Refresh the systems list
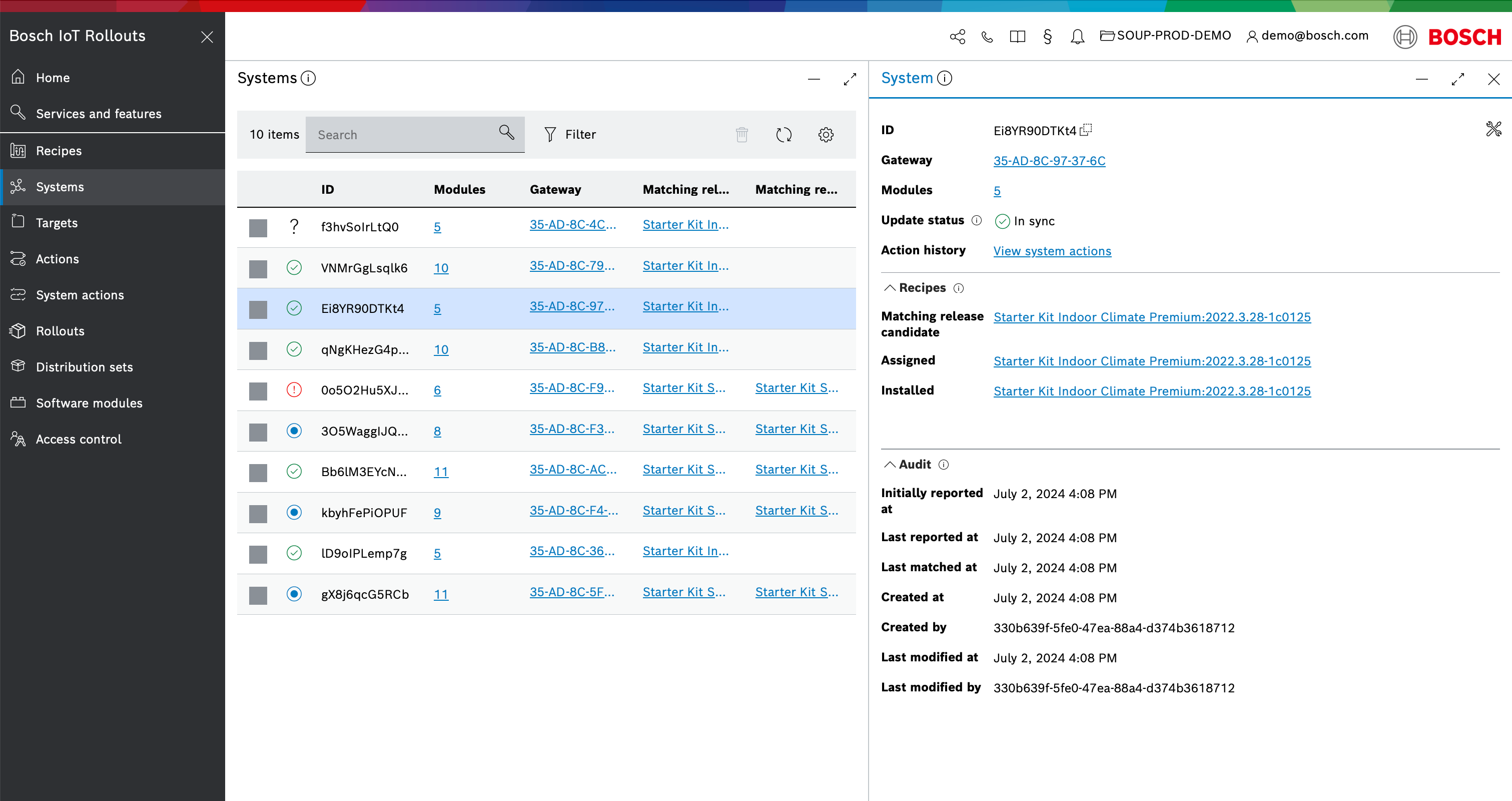The image size is (1512, 801). tap(784, 135)
